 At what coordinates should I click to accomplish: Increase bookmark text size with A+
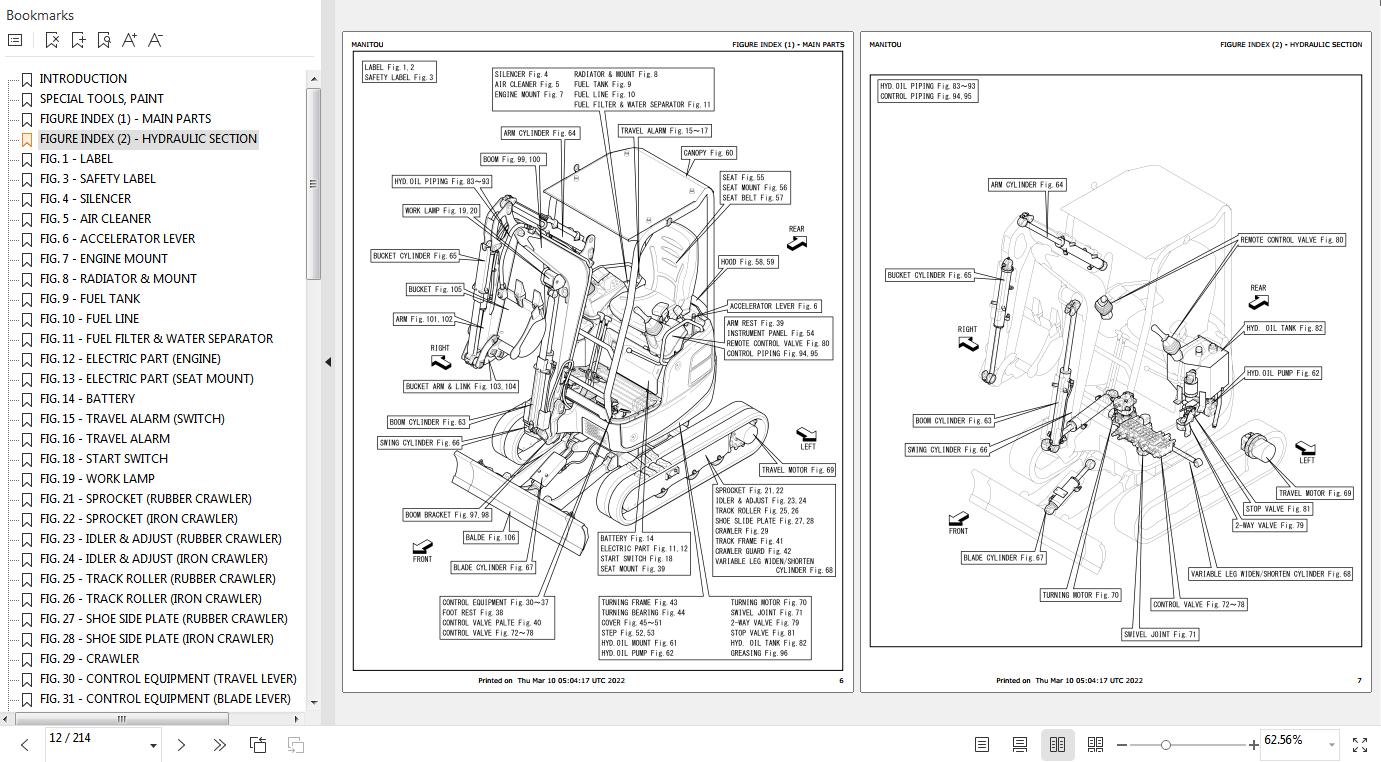coord(129,40)
